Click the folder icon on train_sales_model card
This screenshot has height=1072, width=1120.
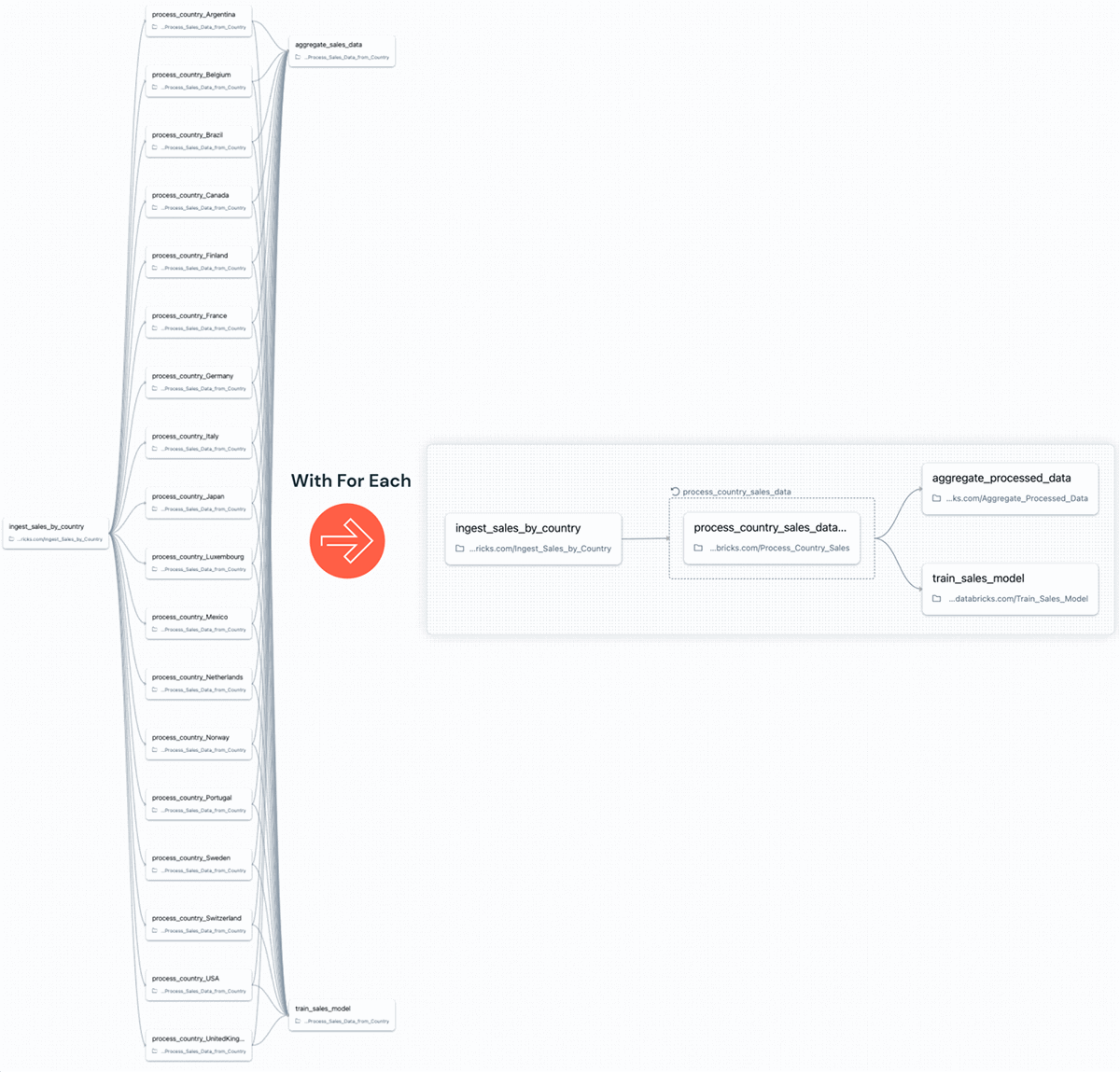(936, 599)
